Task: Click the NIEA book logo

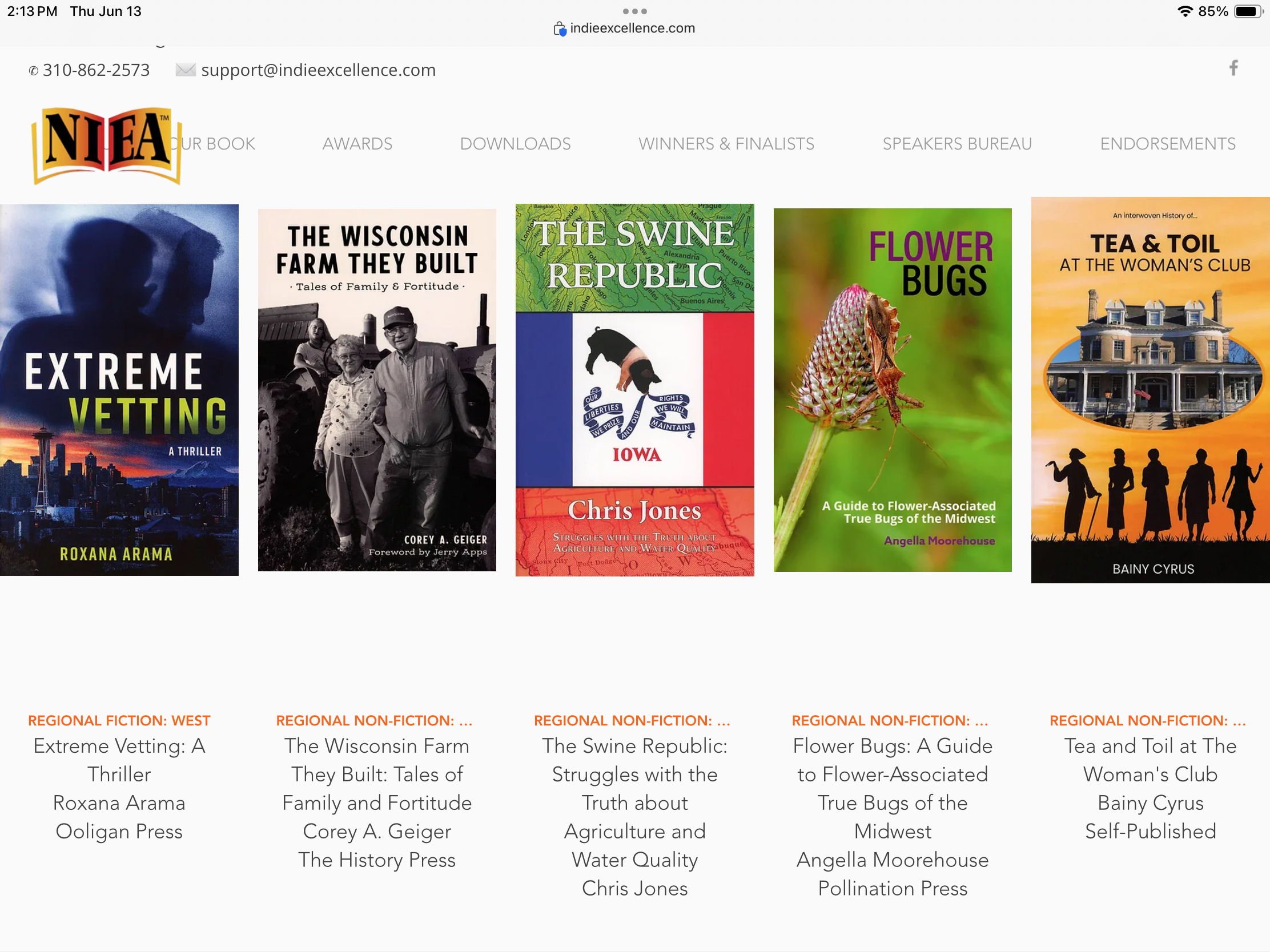Action: [107, 145]
